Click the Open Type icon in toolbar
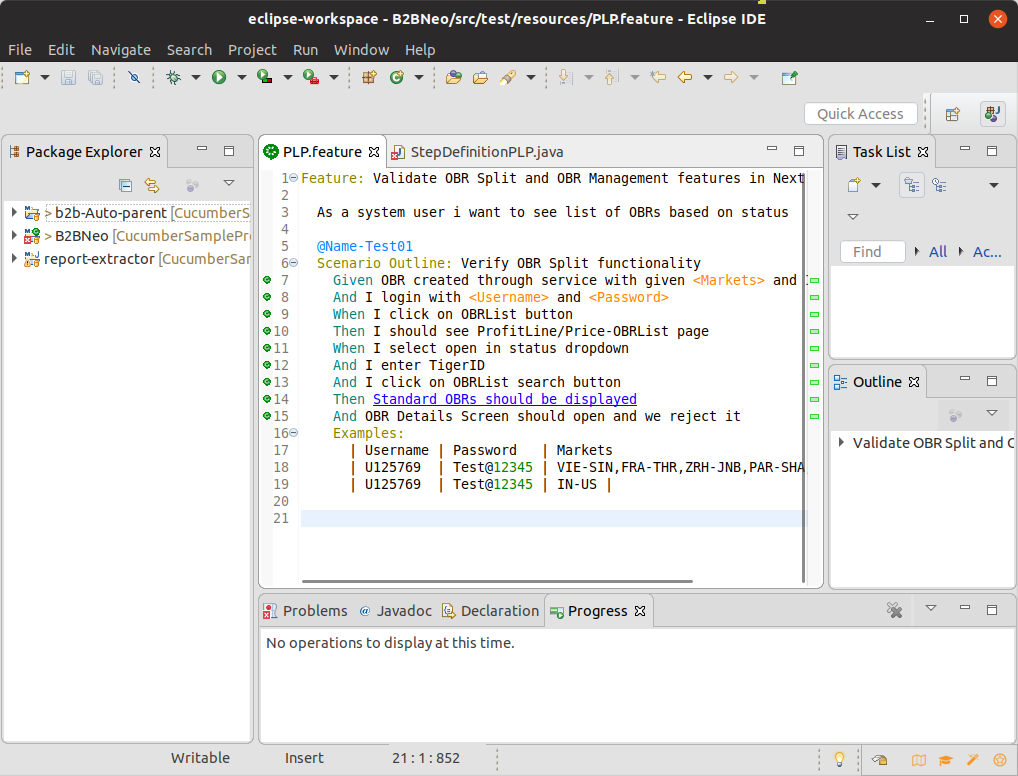 point(453,77)
